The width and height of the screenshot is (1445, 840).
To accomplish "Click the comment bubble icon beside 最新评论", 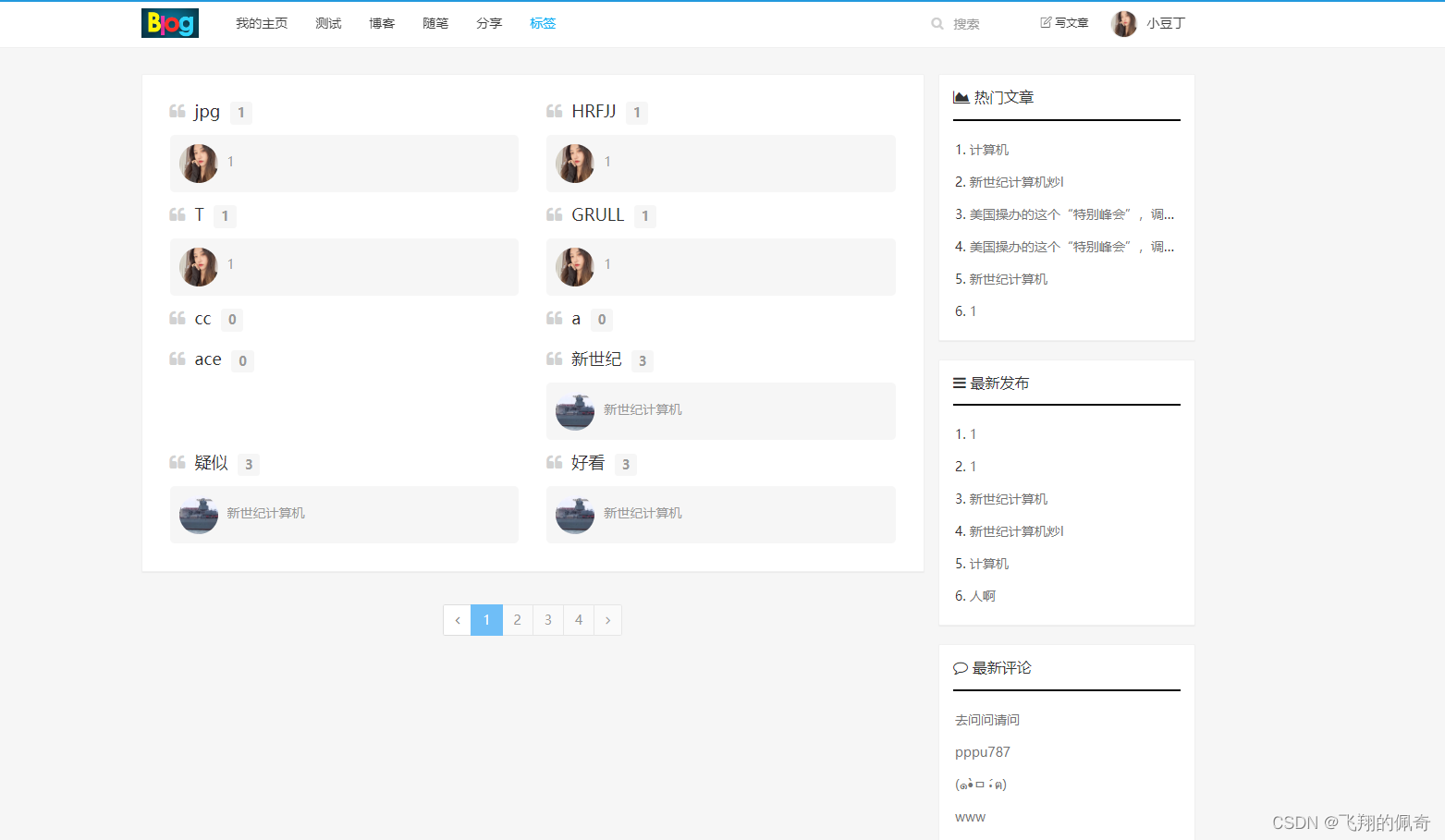I will tap(960, 667).
